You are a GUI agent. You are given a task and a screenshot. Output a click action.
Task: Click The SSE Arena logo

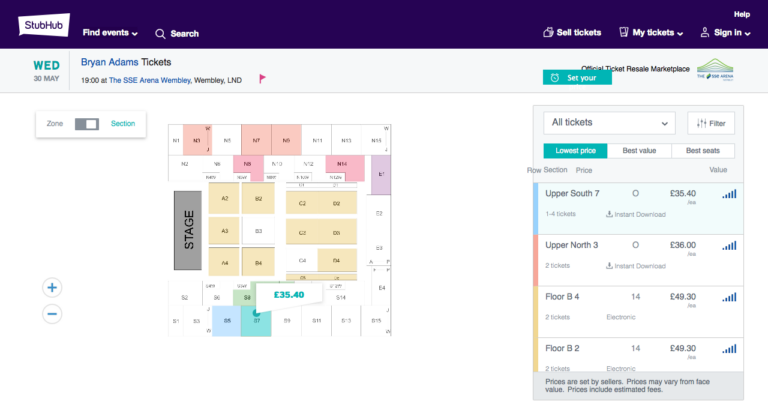715,70
